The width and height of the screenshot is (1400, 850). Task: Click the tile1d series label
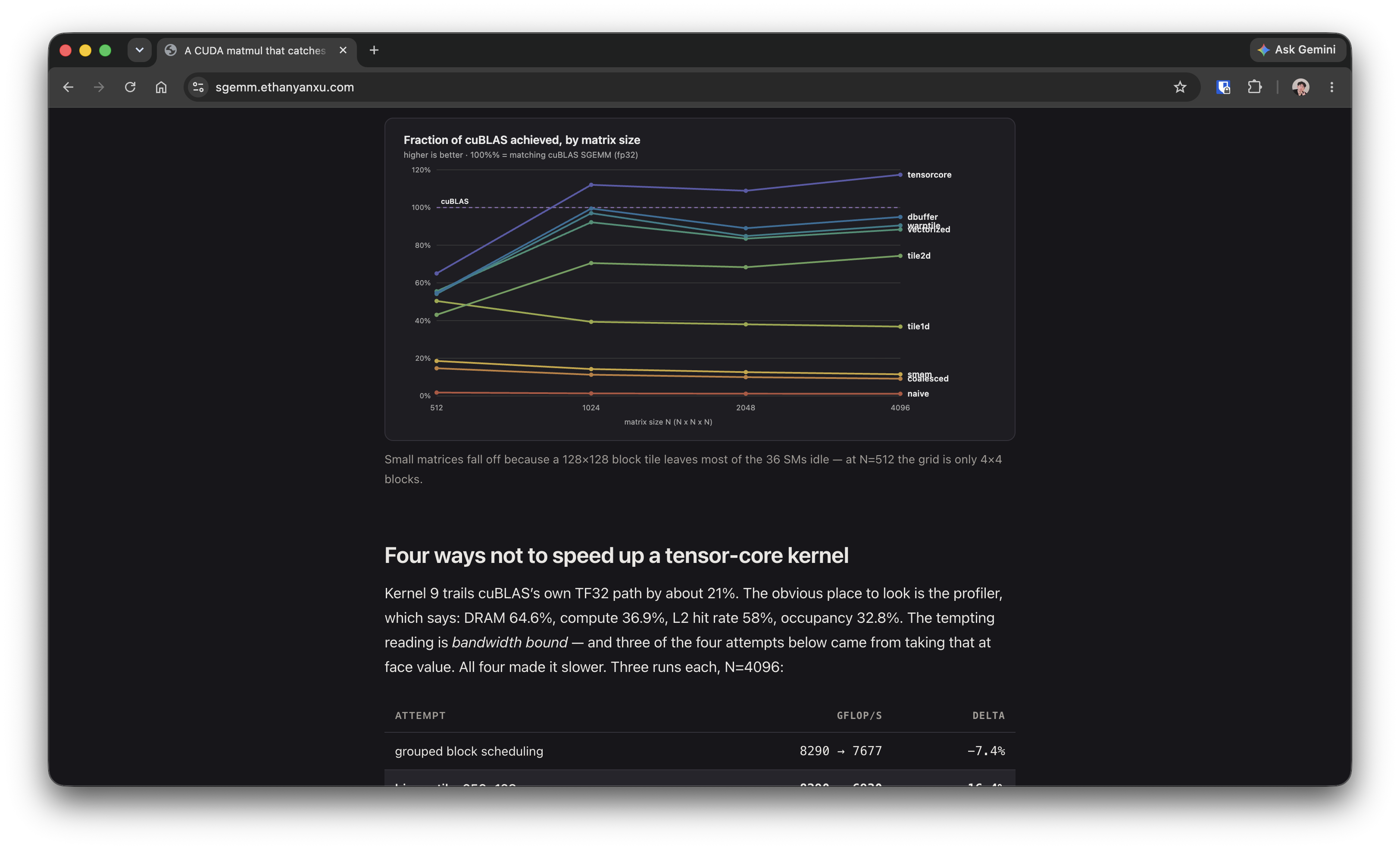click(x=918, y=326)
